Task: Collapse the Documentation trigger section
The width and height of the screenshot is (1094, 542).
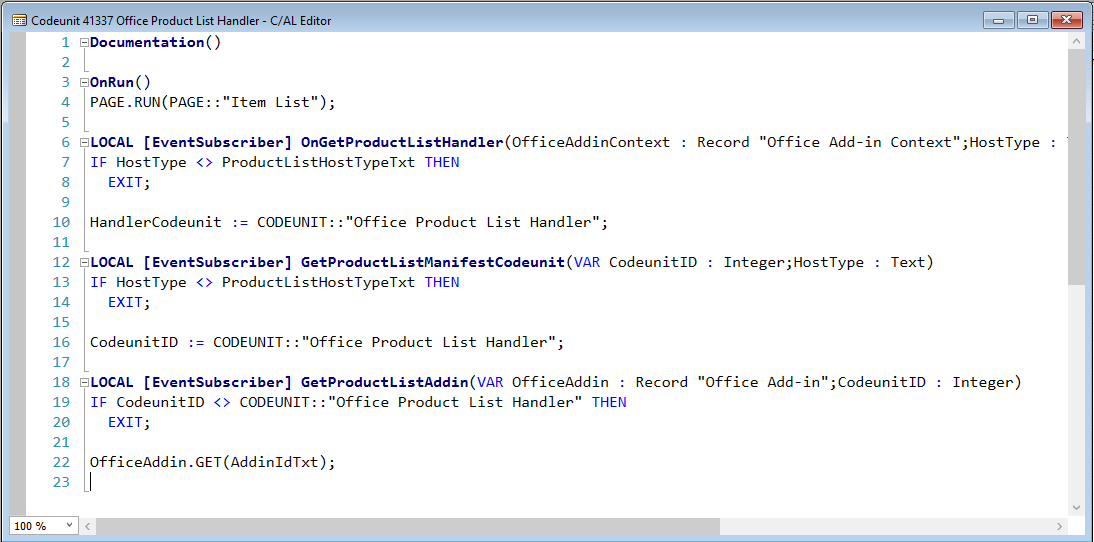Action: pos(84,43)
